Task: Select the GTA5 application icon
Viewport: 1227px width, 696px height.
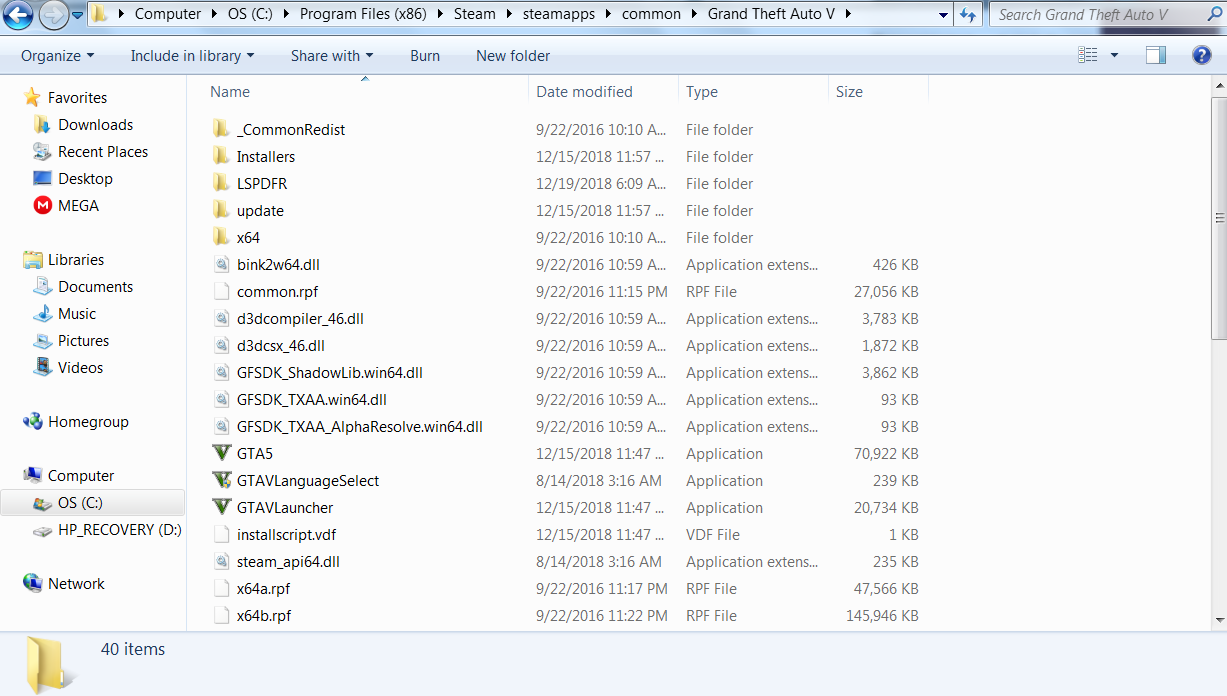Action: 222,453
